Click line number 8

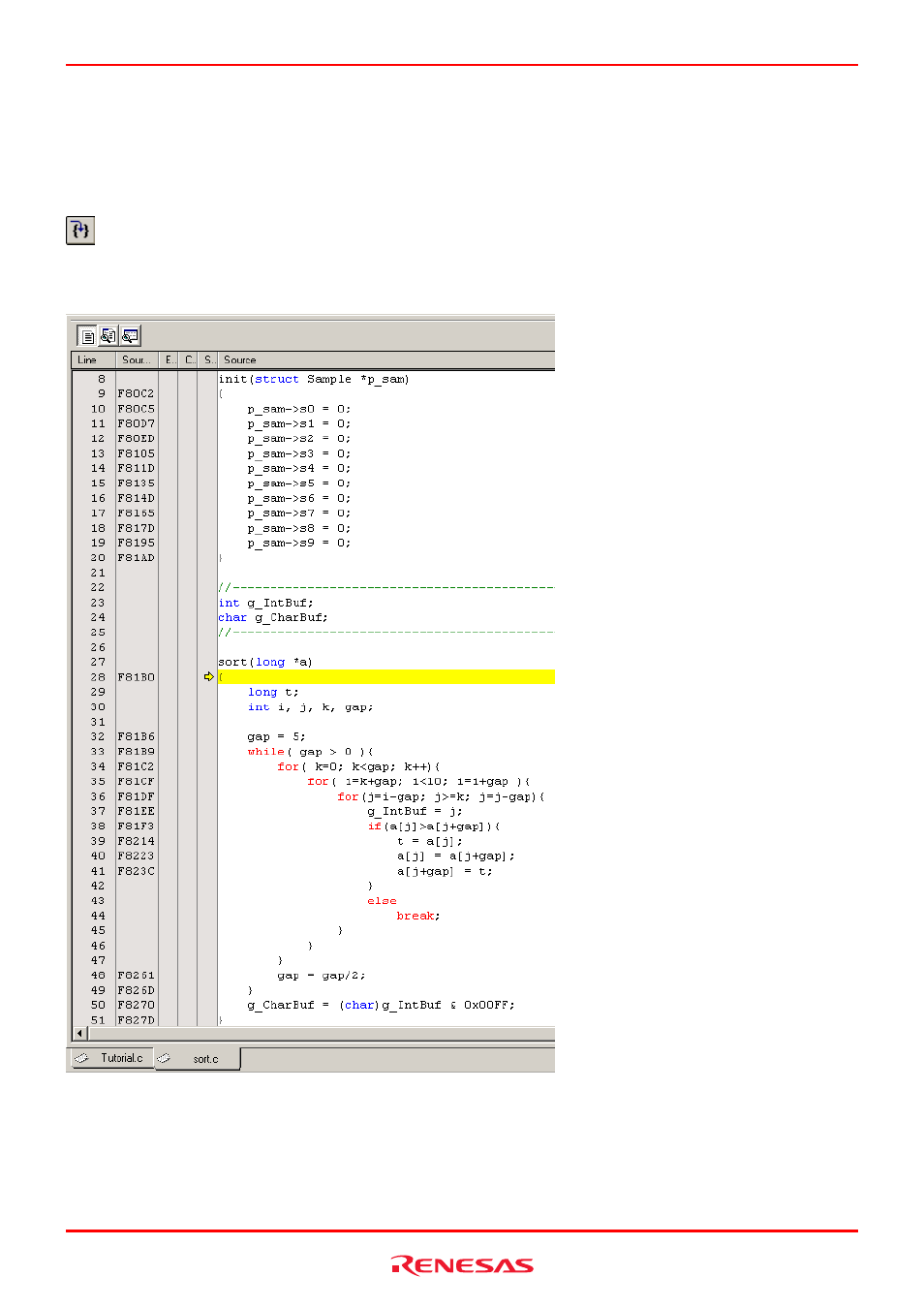coord(102,379)
